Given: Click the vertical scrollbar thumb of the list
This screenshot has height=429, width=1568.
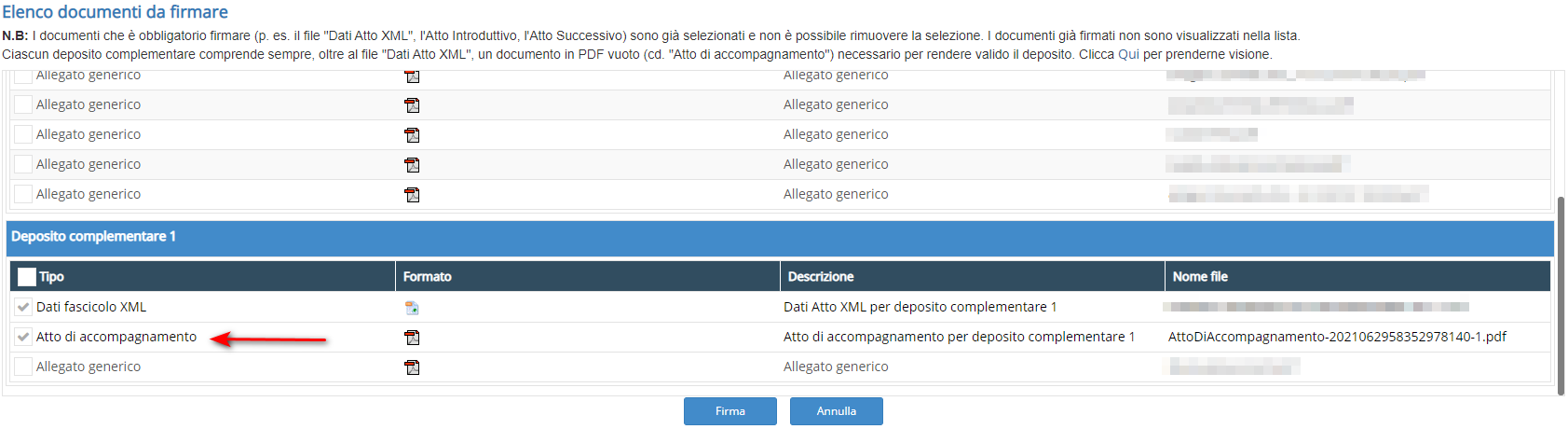Looking at the screenshot, I should point(1561,294).
